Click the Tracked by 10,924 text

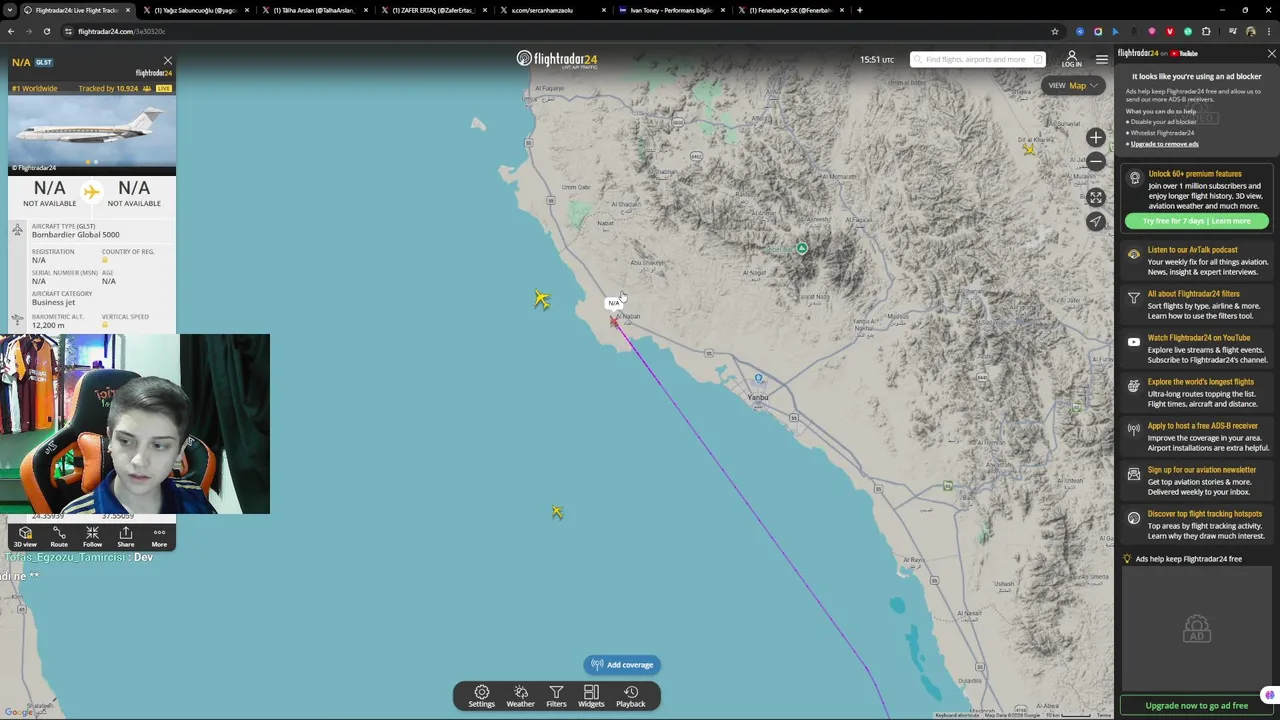[x=108, y=89]
